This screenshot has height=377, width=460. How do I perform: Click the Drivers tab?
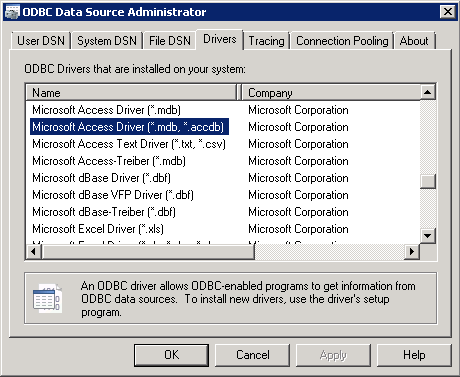[x=220, y=39]
